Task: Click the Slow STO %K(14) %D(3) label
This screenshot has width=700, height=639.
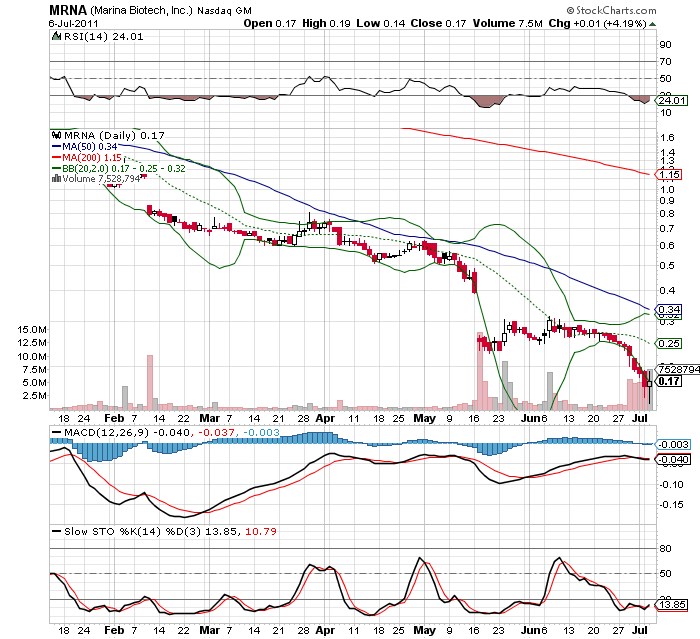Action: tap(133, 531)
